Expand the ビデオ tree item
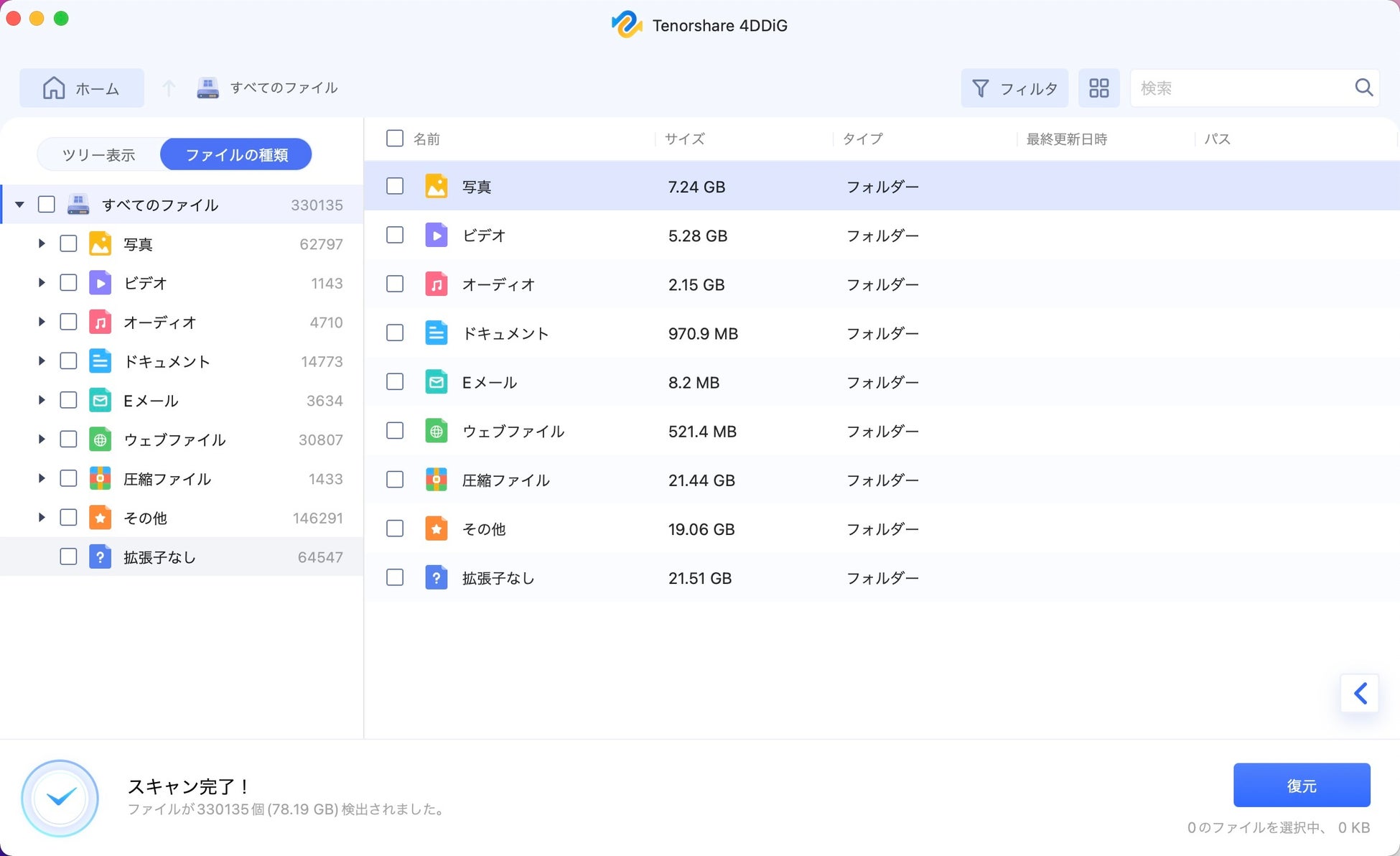 point(41,282)
